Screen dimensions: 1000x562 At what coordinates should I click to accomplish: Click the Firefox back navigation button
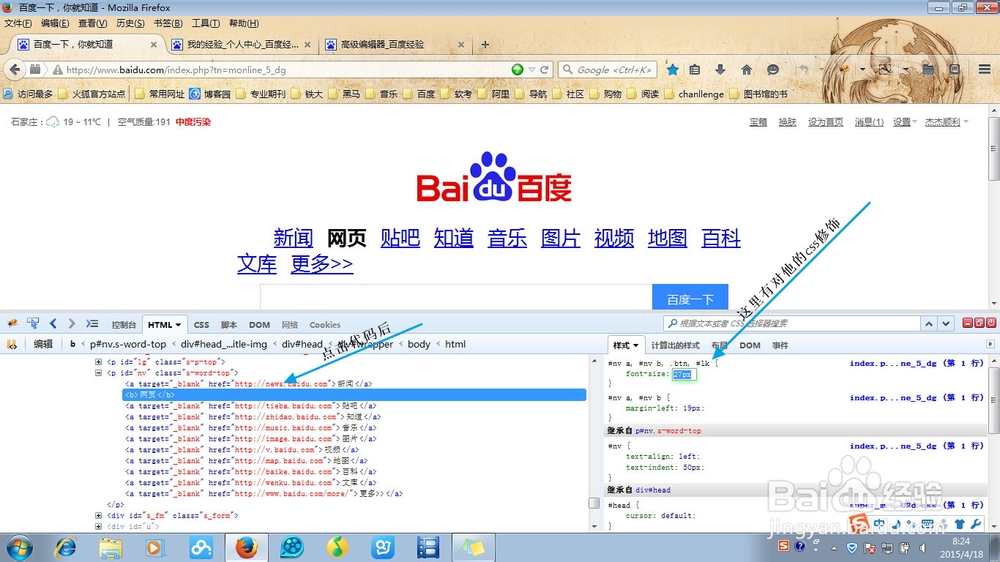[15, 70]
